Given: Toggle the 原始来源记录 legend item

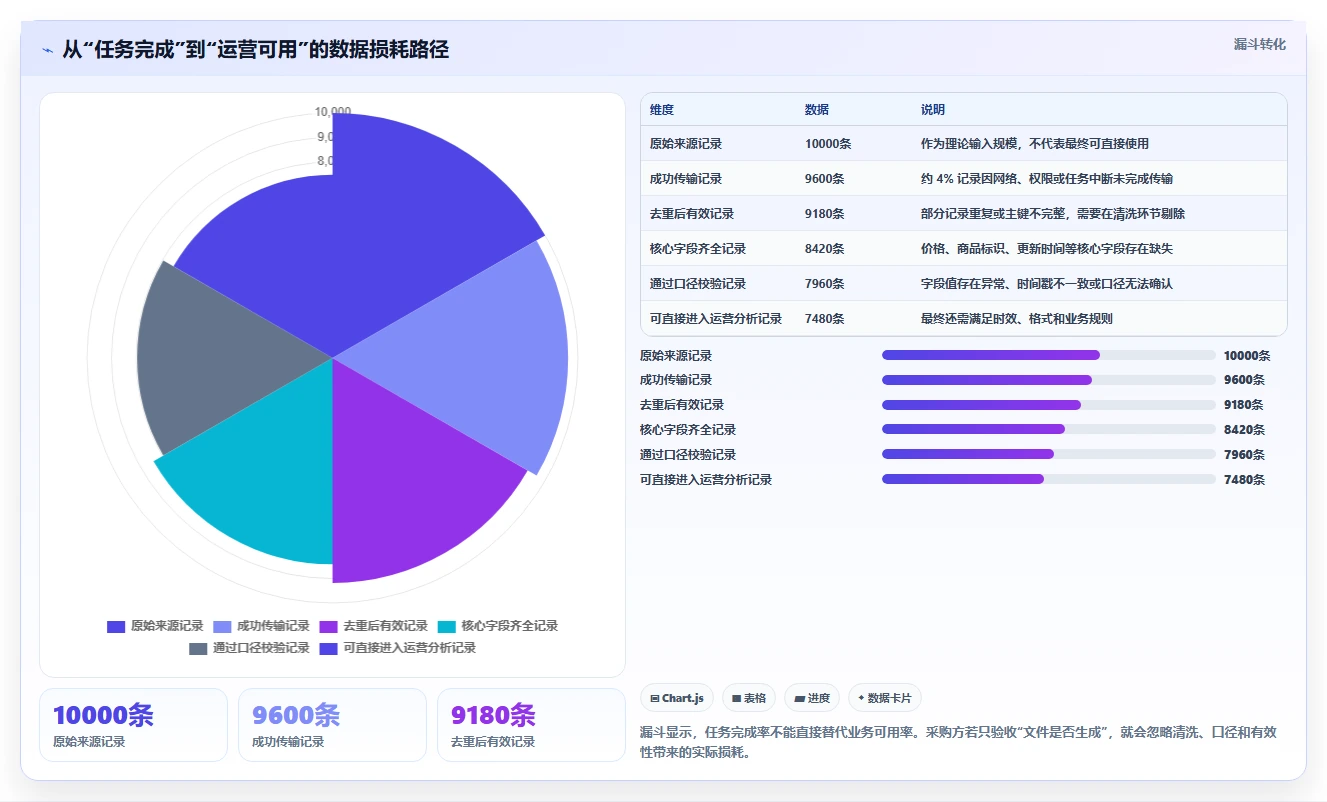Looking at the screenshot, I should pyautogui.click(x=155, y=626).
